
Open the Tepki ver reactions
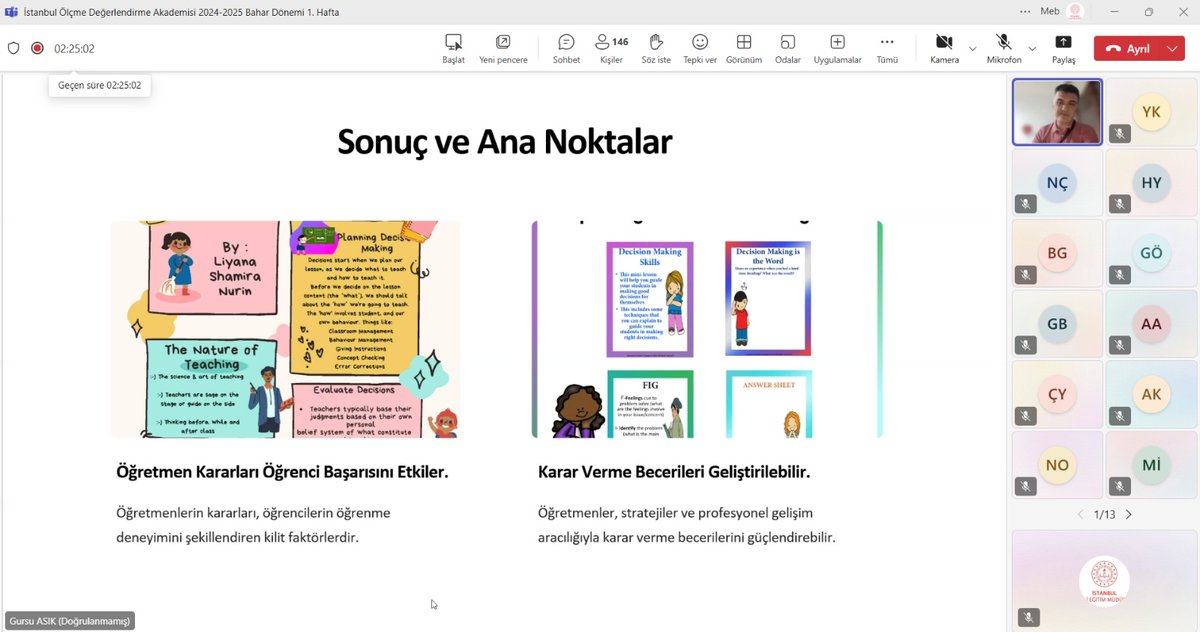700,48
